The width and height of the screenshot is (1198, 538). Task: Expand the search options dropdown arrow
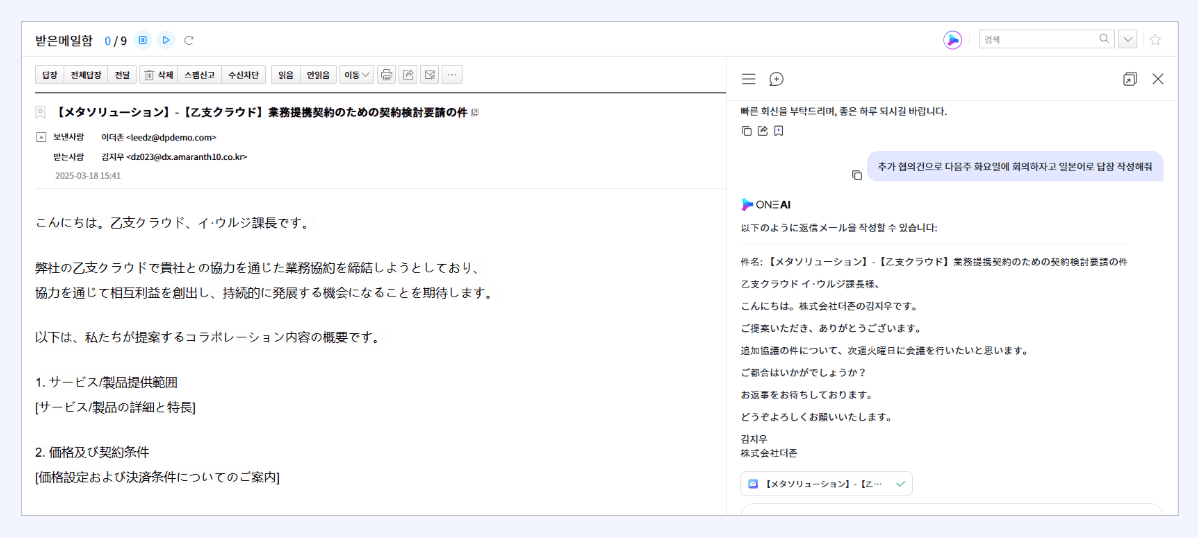1128,40
